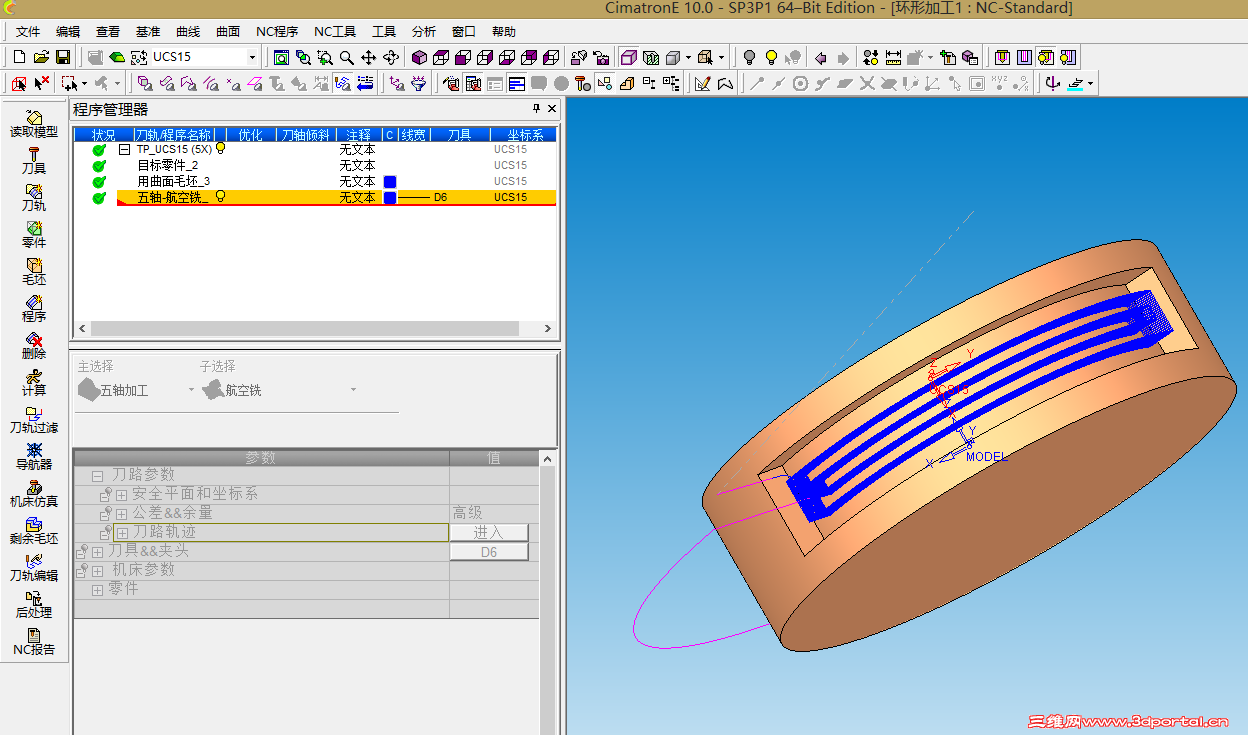Click the red X cursor toolbar icon
The image size is (1248, 735).
41,83
